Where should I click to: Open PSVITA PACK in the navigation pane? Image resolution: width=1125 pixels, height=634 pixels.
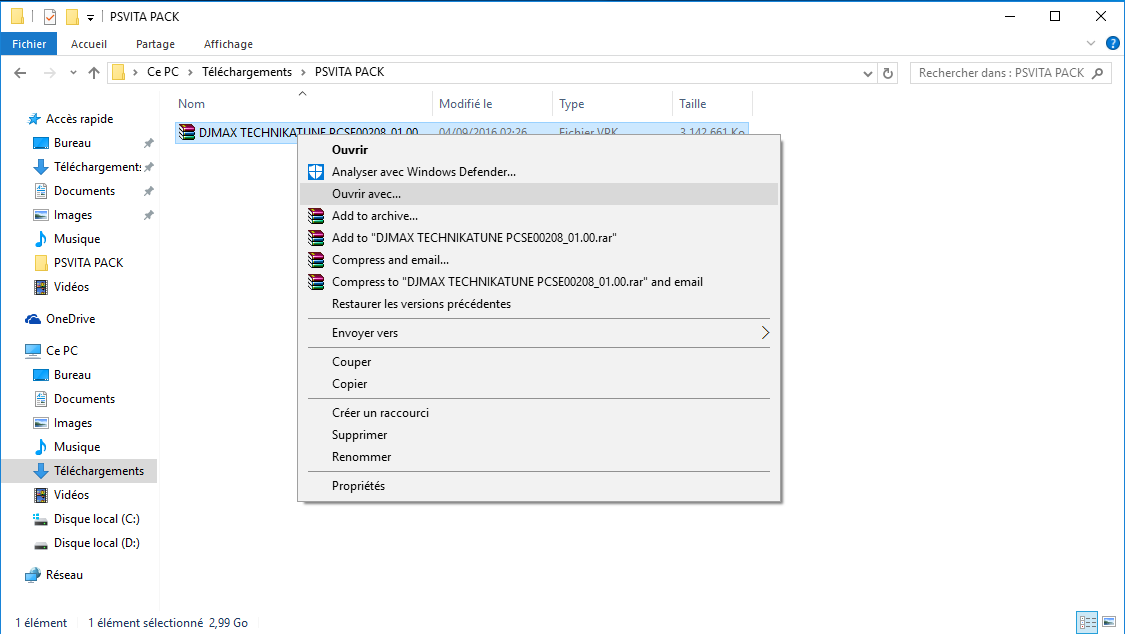(88, 262)
